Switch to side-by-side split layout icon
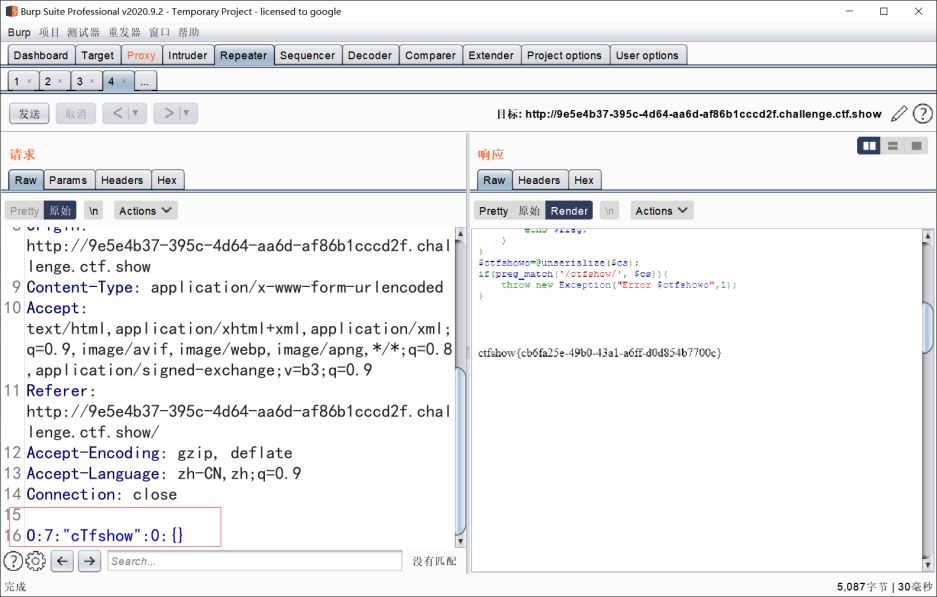937x597 pixels. coord(869,146)
